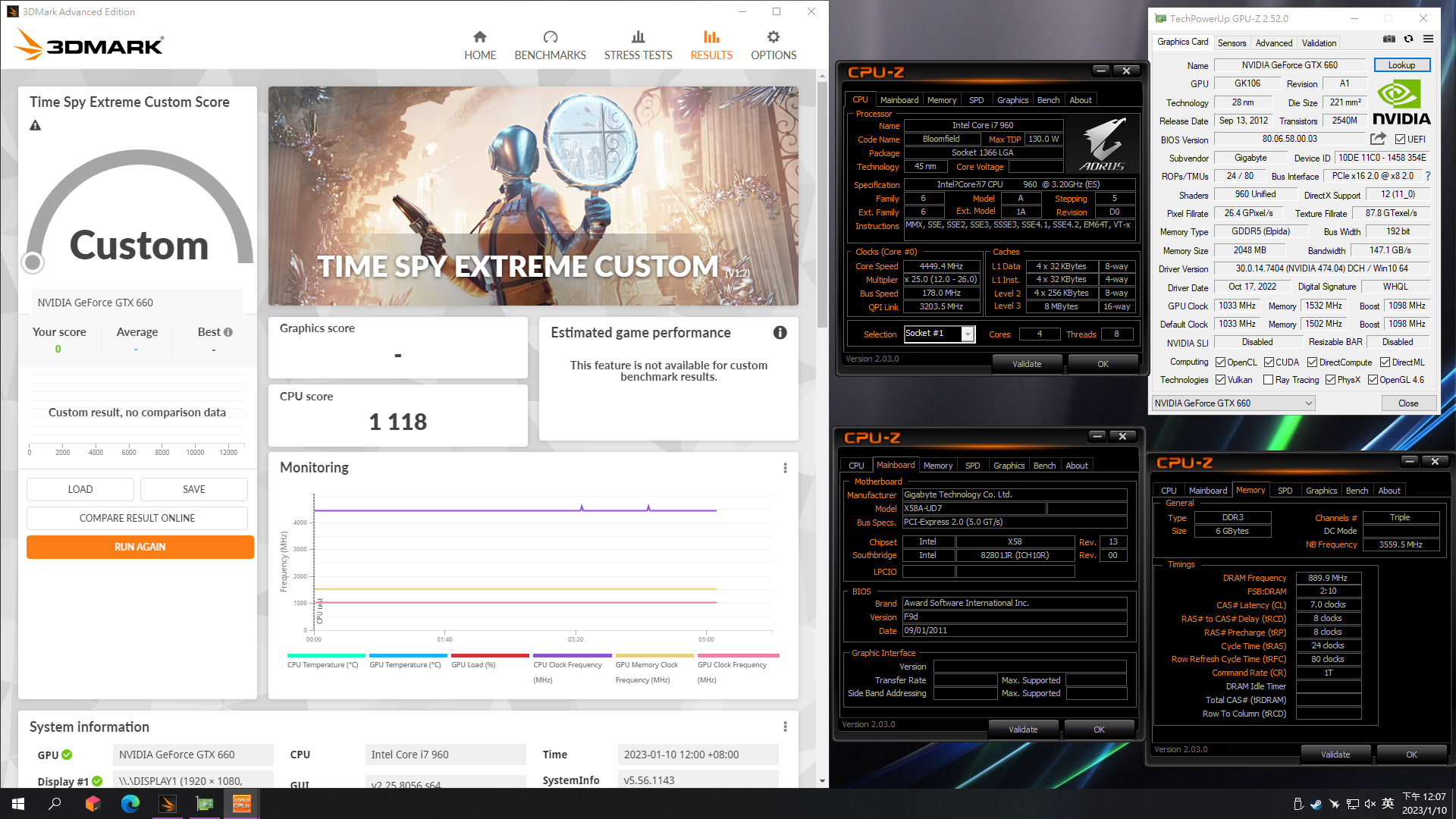Click GPU Memory Clock legend color bar
This screenshot has width=1456, height=819.
coord(654,656)
